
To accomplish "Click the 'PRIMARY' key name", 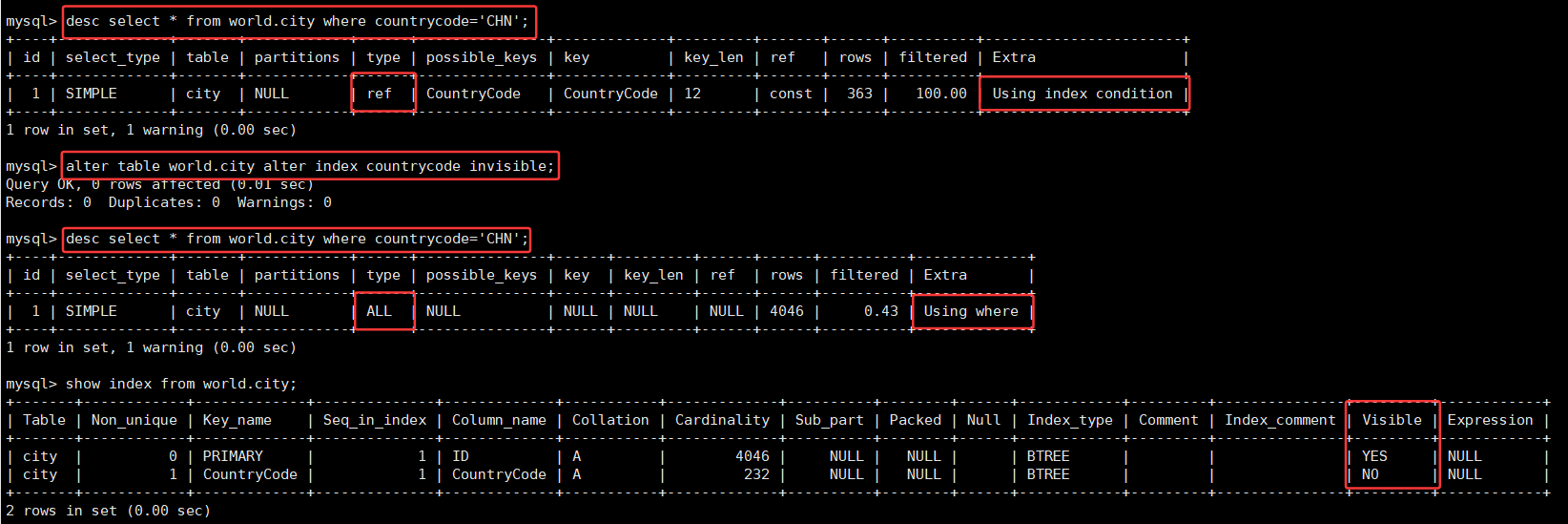I will click(233, 456).
